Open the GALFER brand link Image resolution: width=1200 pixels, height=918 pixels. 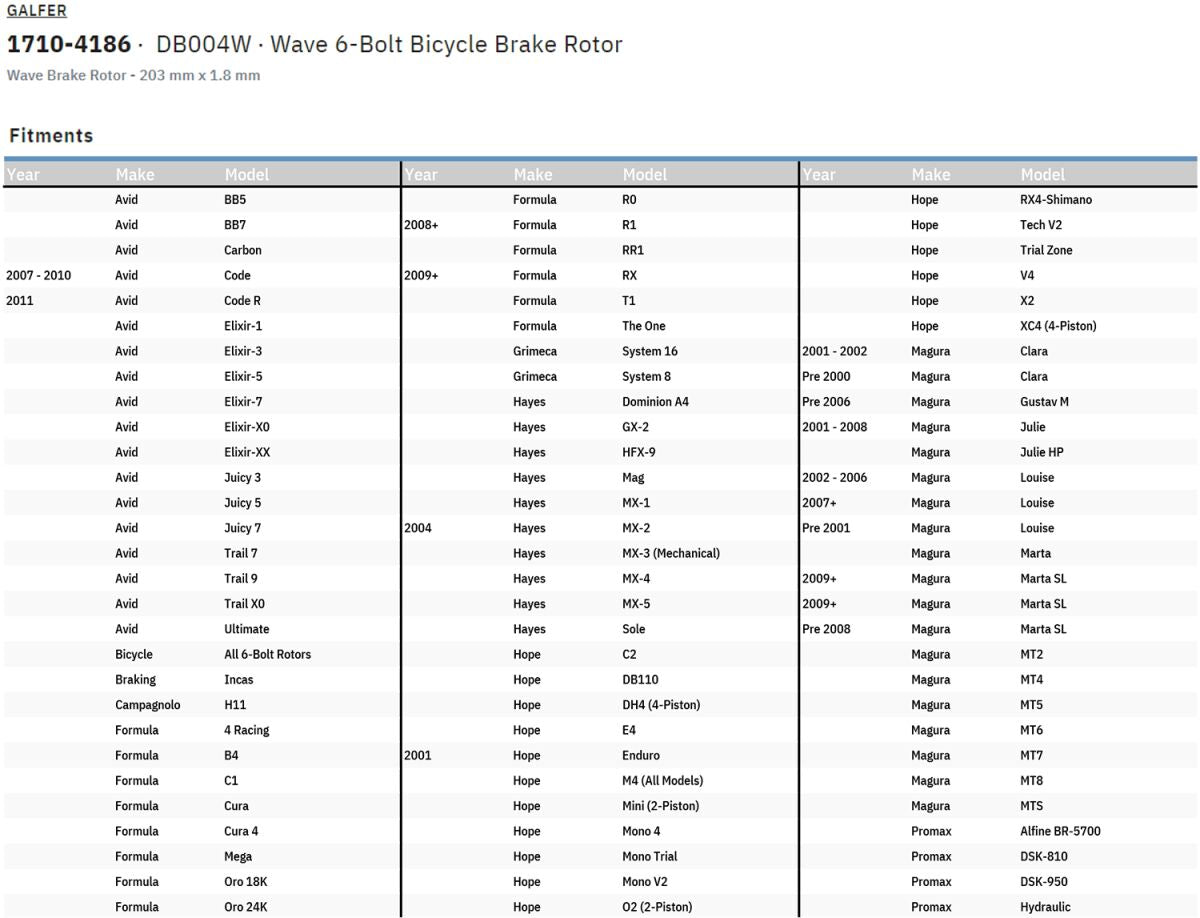pos(37,11)
